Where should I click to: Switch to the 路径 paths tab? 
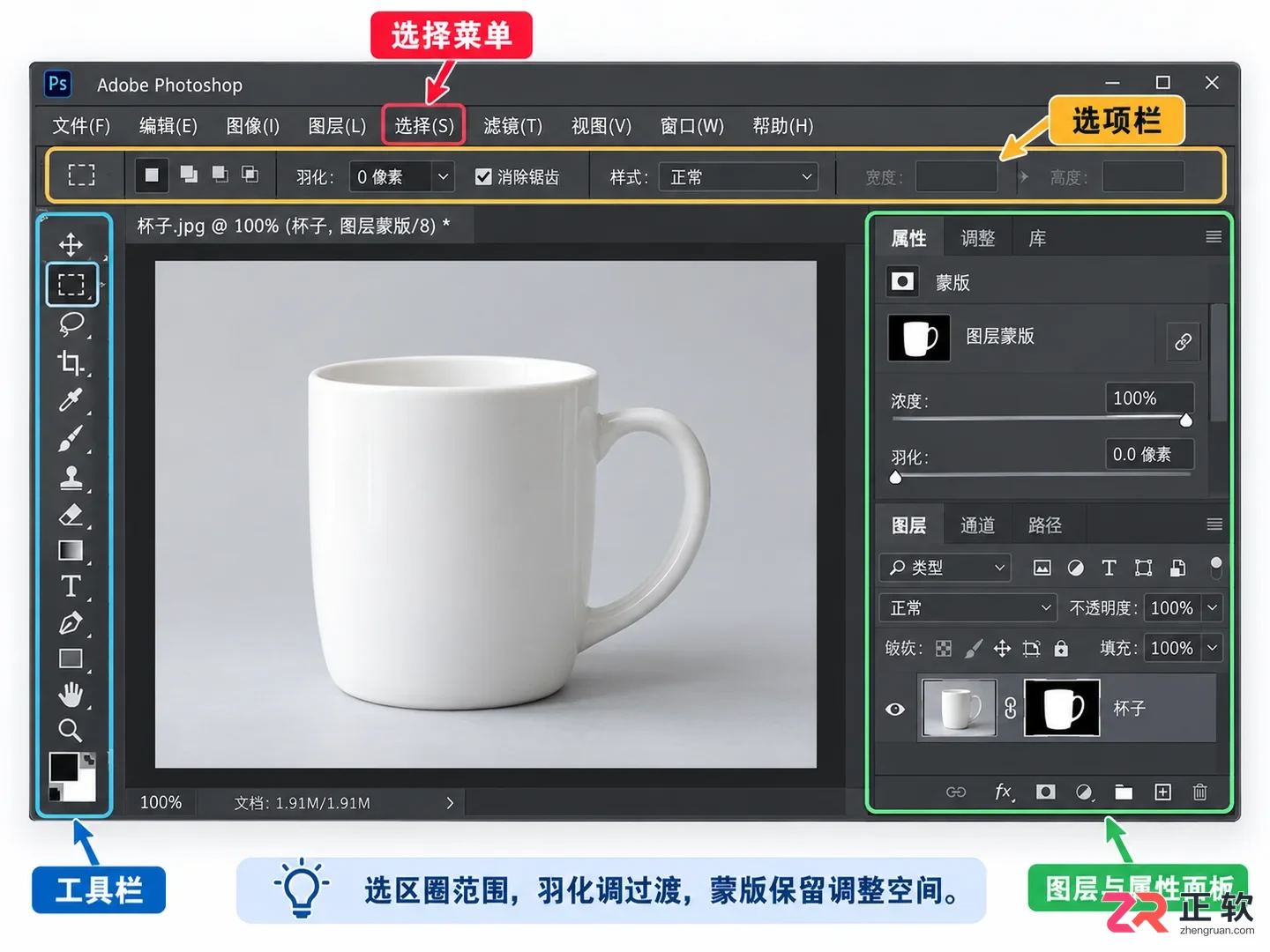coord(1045,525)
